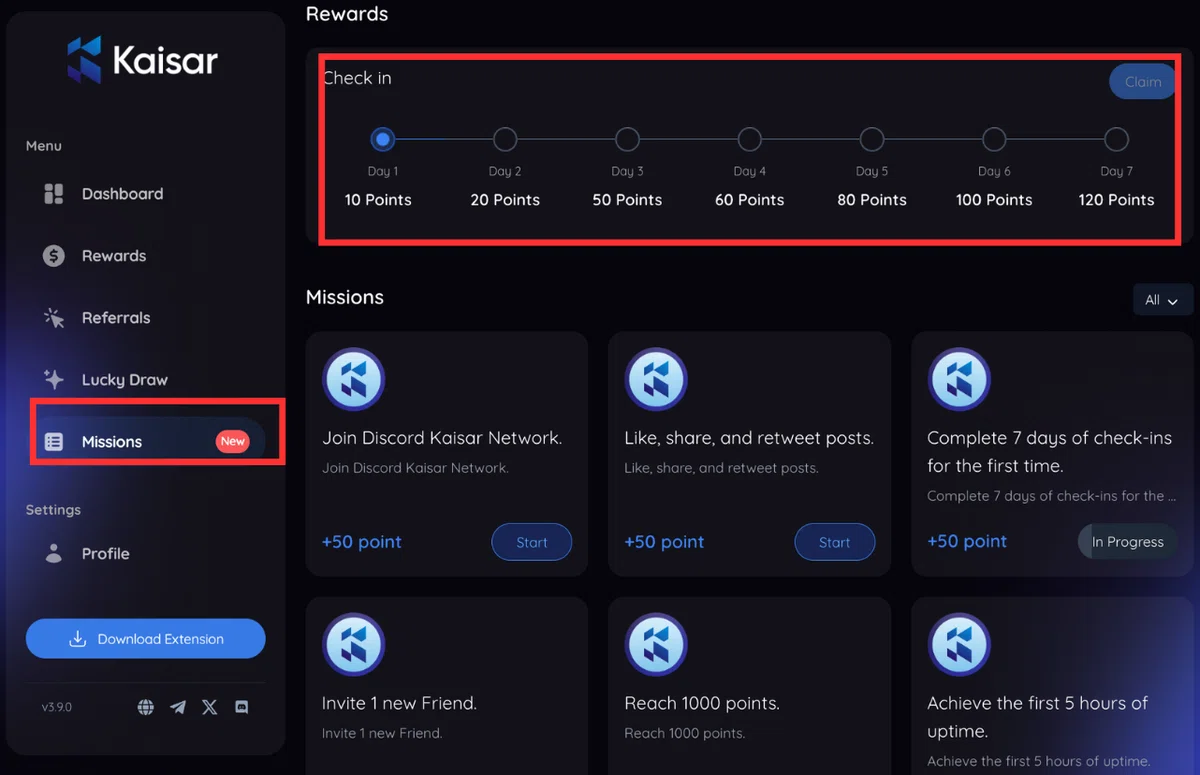Click the Dashboard grid icon
Viewport: 1200px width, 775px height.
[x=54, y=194]
